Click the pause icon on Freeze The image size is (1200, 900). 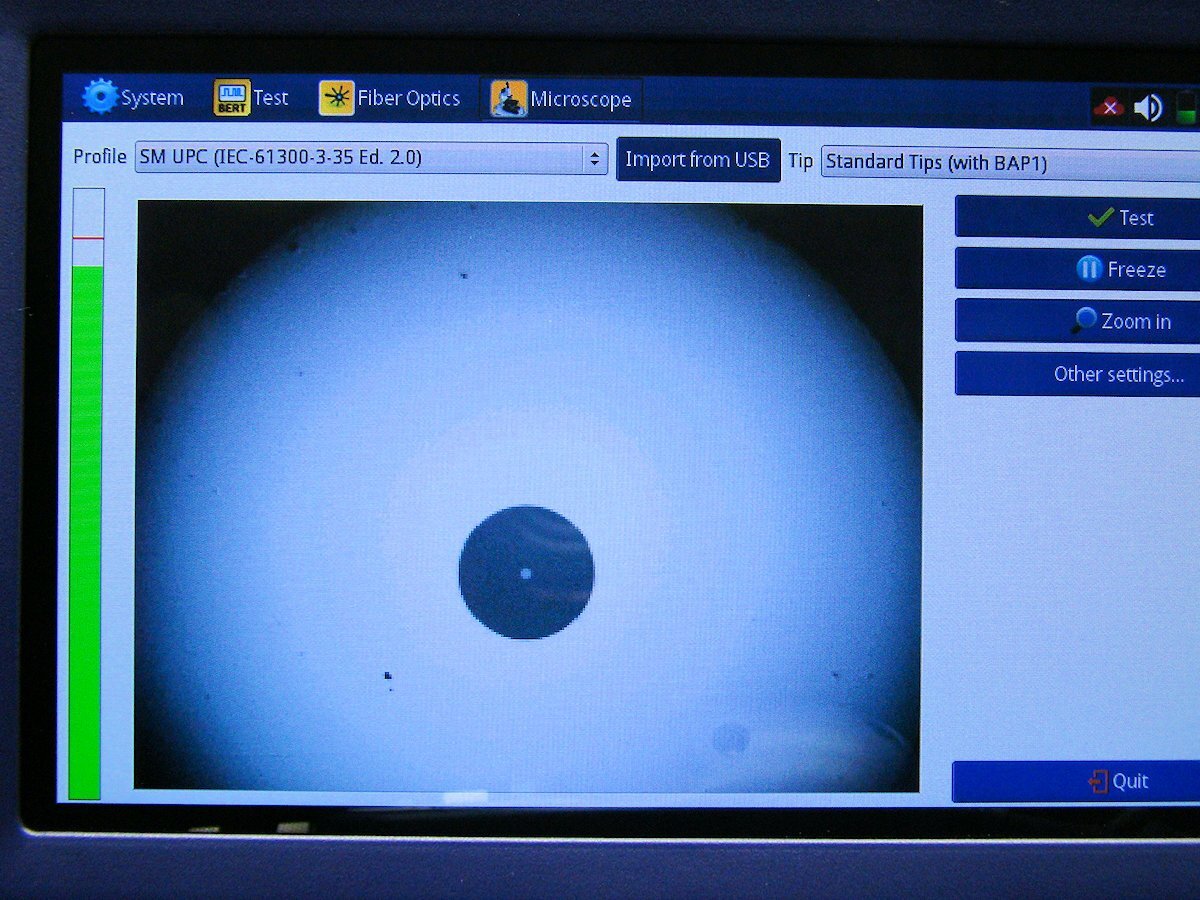(x=1089, y=269)
